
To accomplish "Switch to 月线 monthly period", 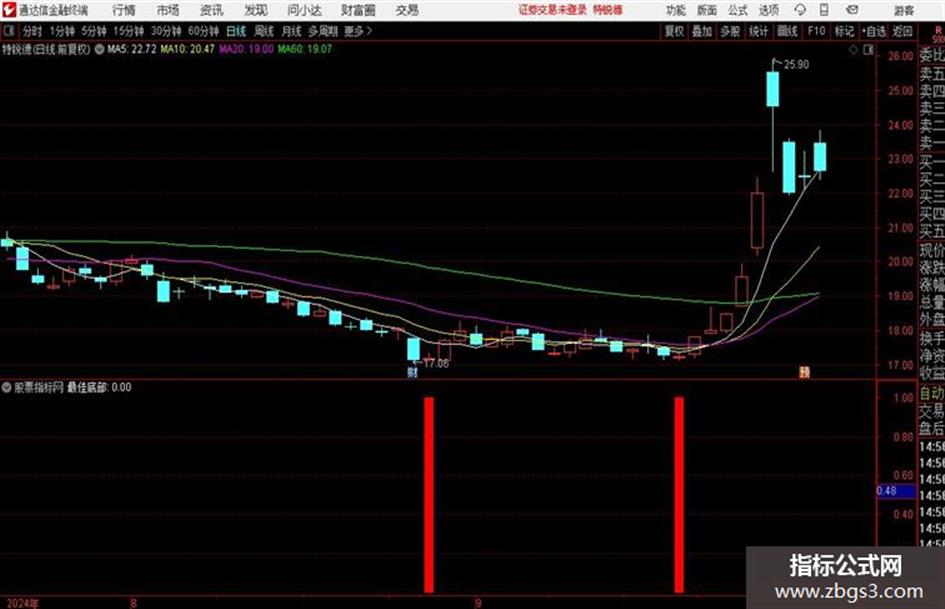I will 292,31.
